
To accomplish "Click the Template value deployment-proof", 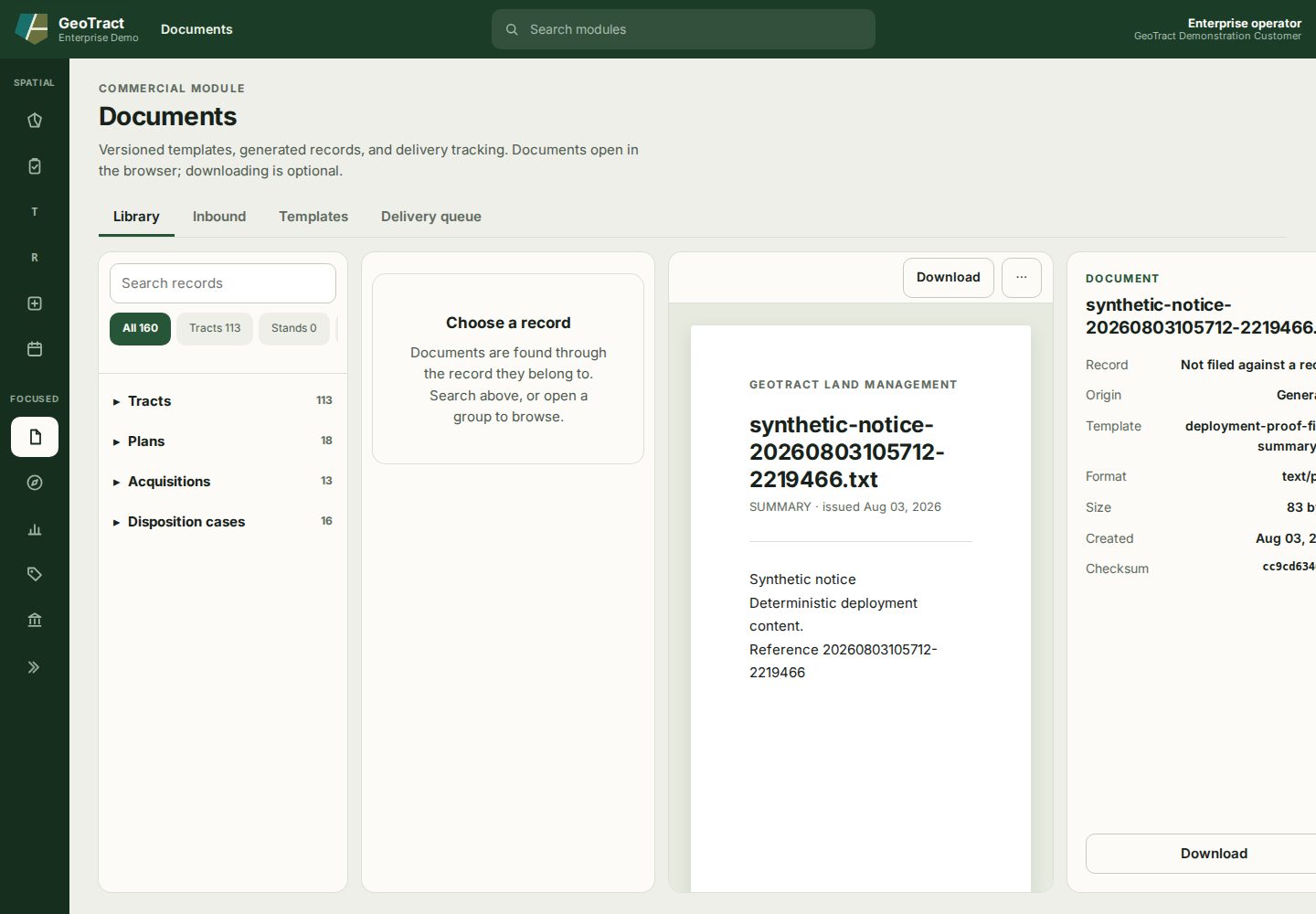I will (1250, 436).
